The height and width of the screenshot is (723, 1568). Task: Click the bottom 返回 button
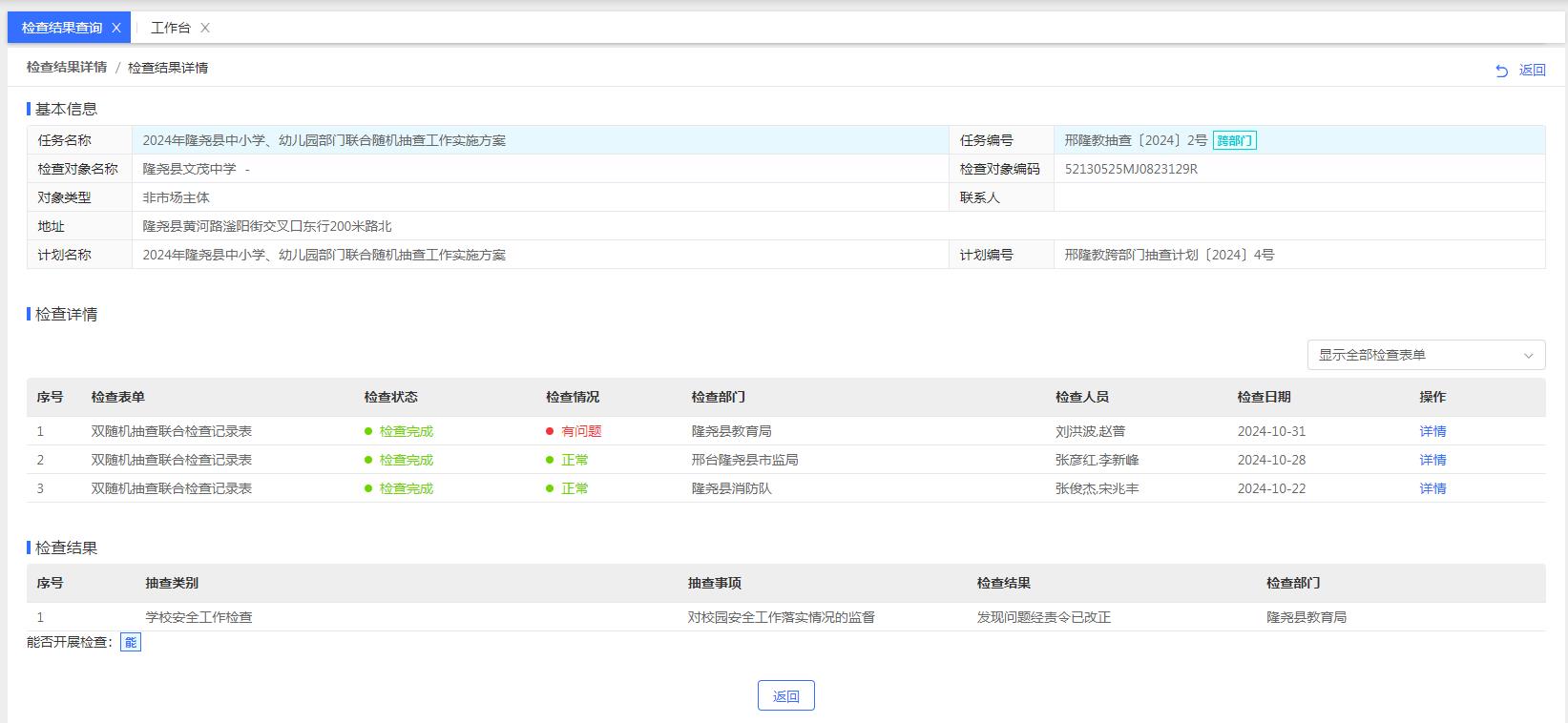pyautogui.click(x=785, y=696)
